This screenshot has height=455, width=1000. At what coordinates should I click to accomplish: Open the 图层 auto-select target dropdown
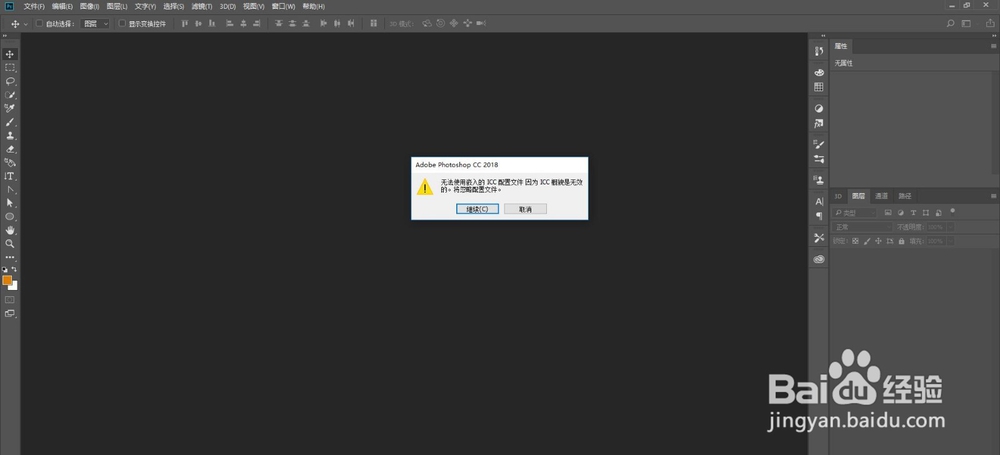96,24
